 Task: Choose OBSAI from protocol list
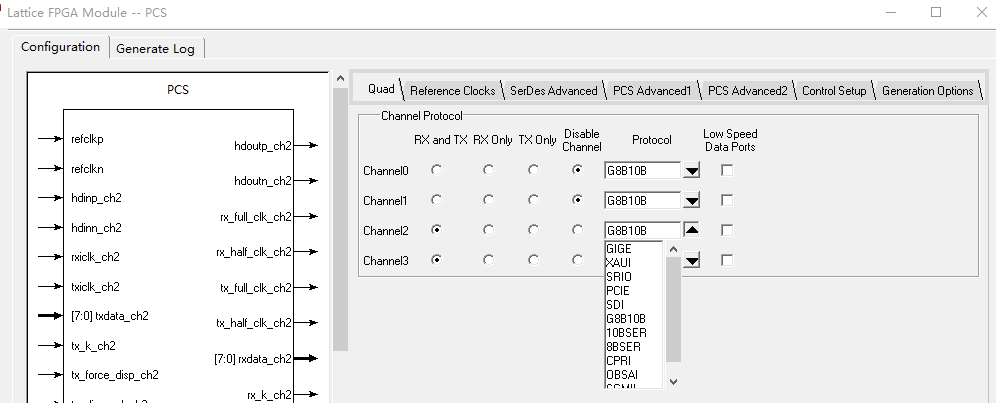coord(634,374)
